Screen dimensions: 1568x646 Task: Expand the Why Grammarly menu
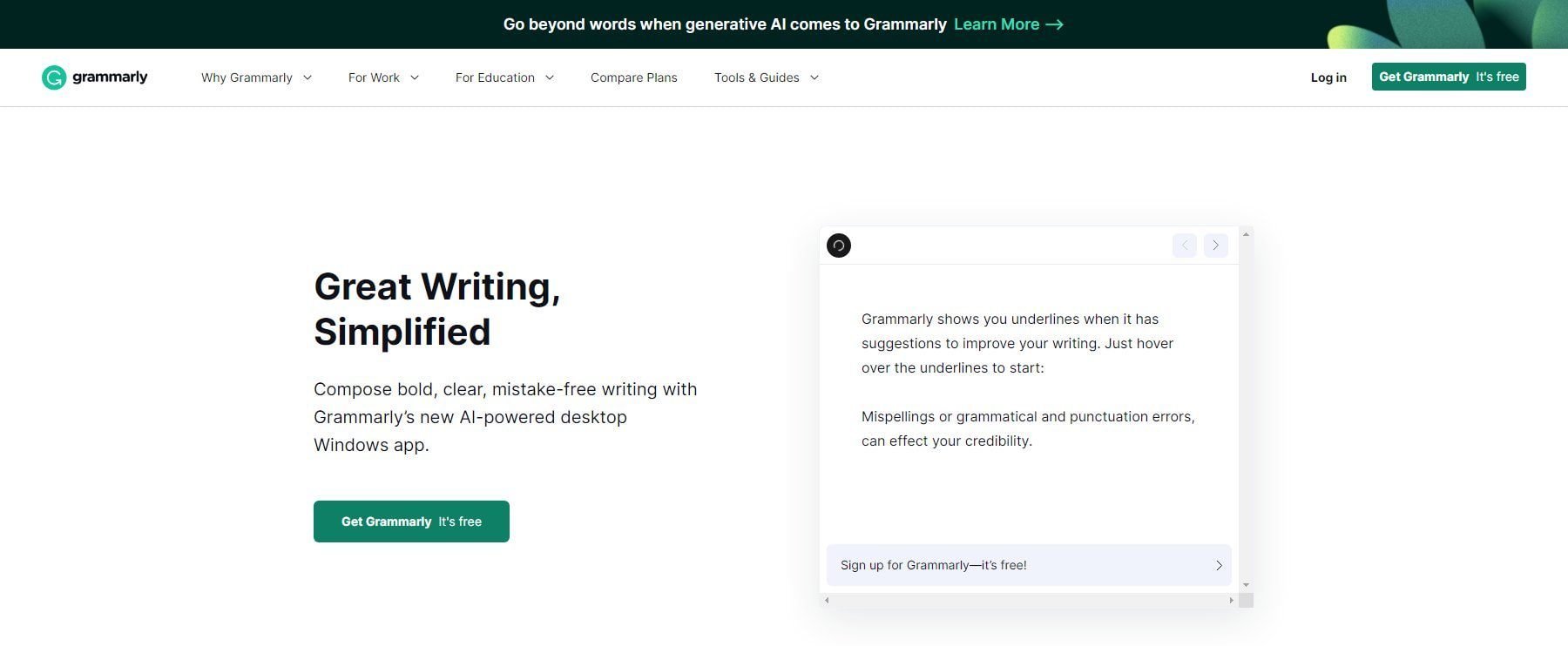256,77
